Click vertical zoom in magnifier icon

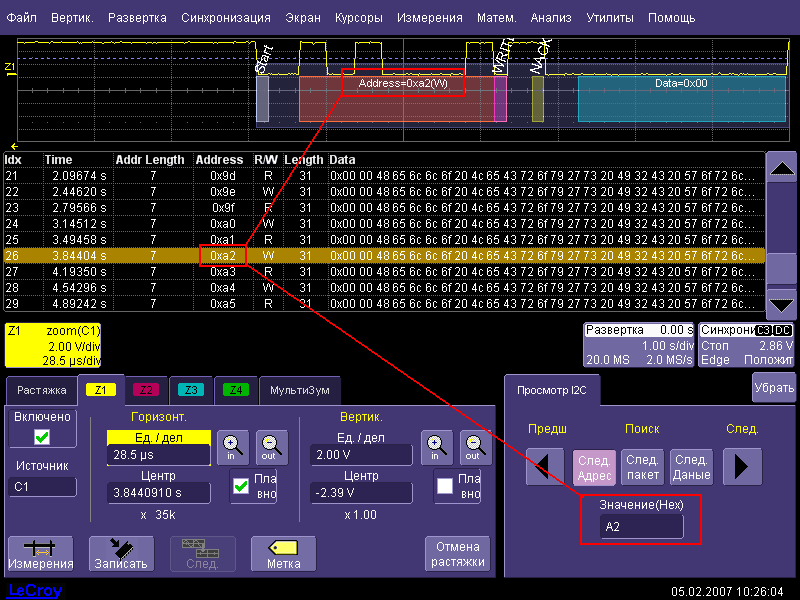click(x=435, y=446)
